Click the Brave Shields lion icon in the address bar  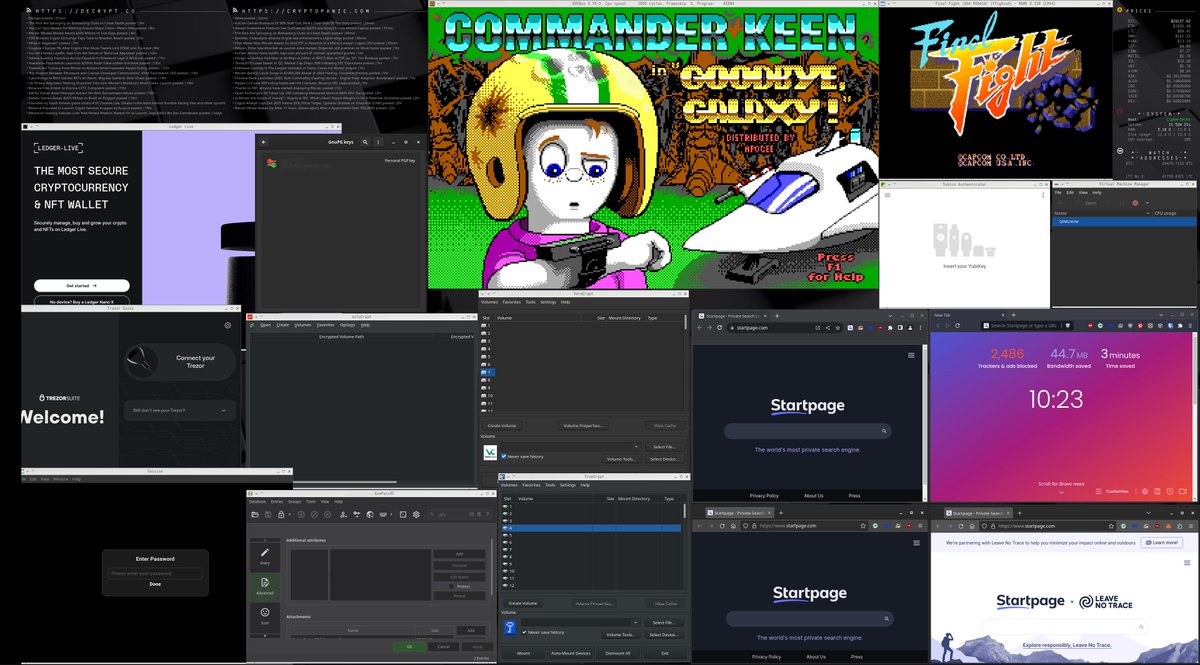(x=1067, y=325)
